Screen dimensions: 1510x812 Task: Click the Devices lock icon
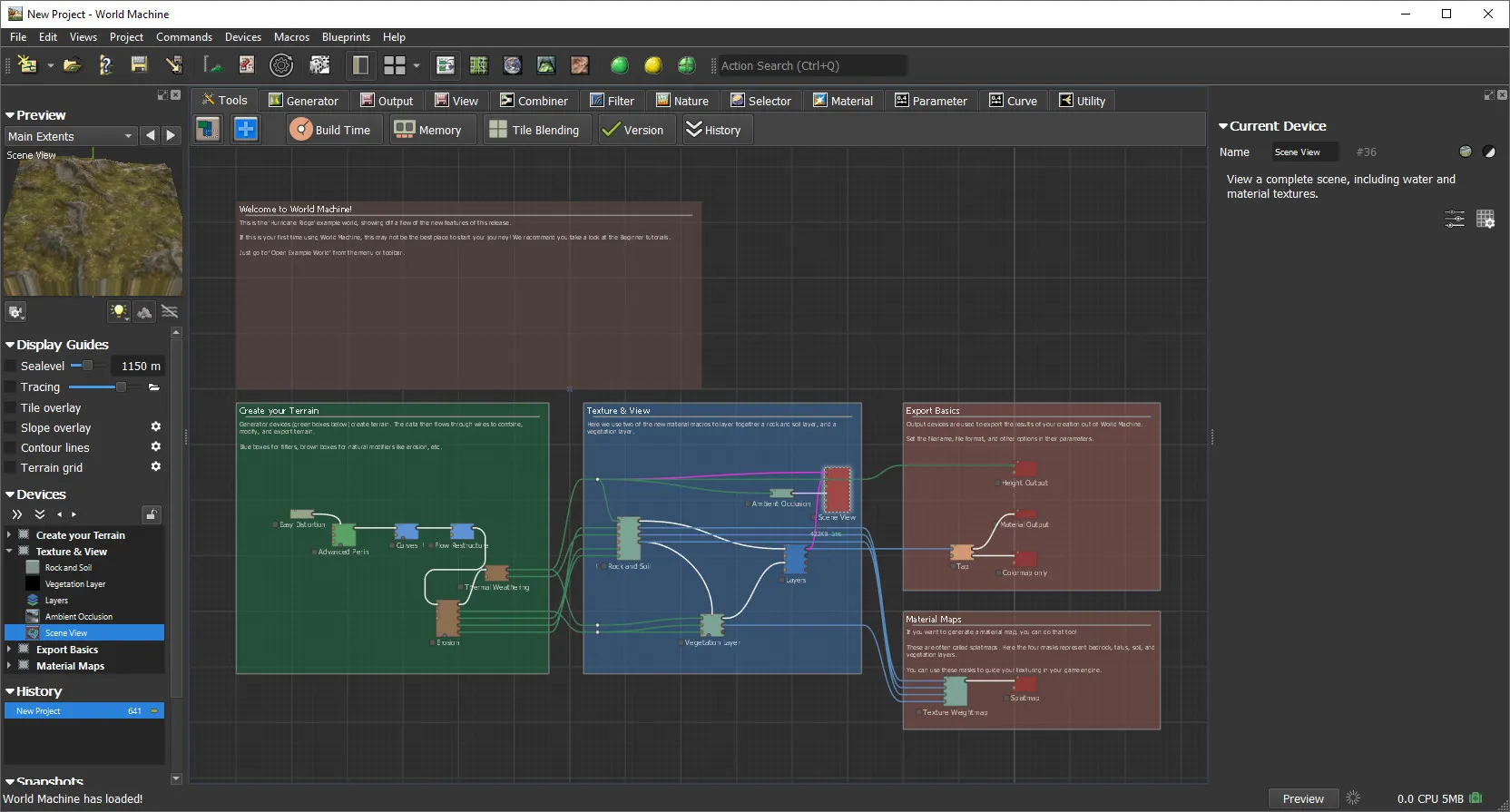[x=152, y=515]
